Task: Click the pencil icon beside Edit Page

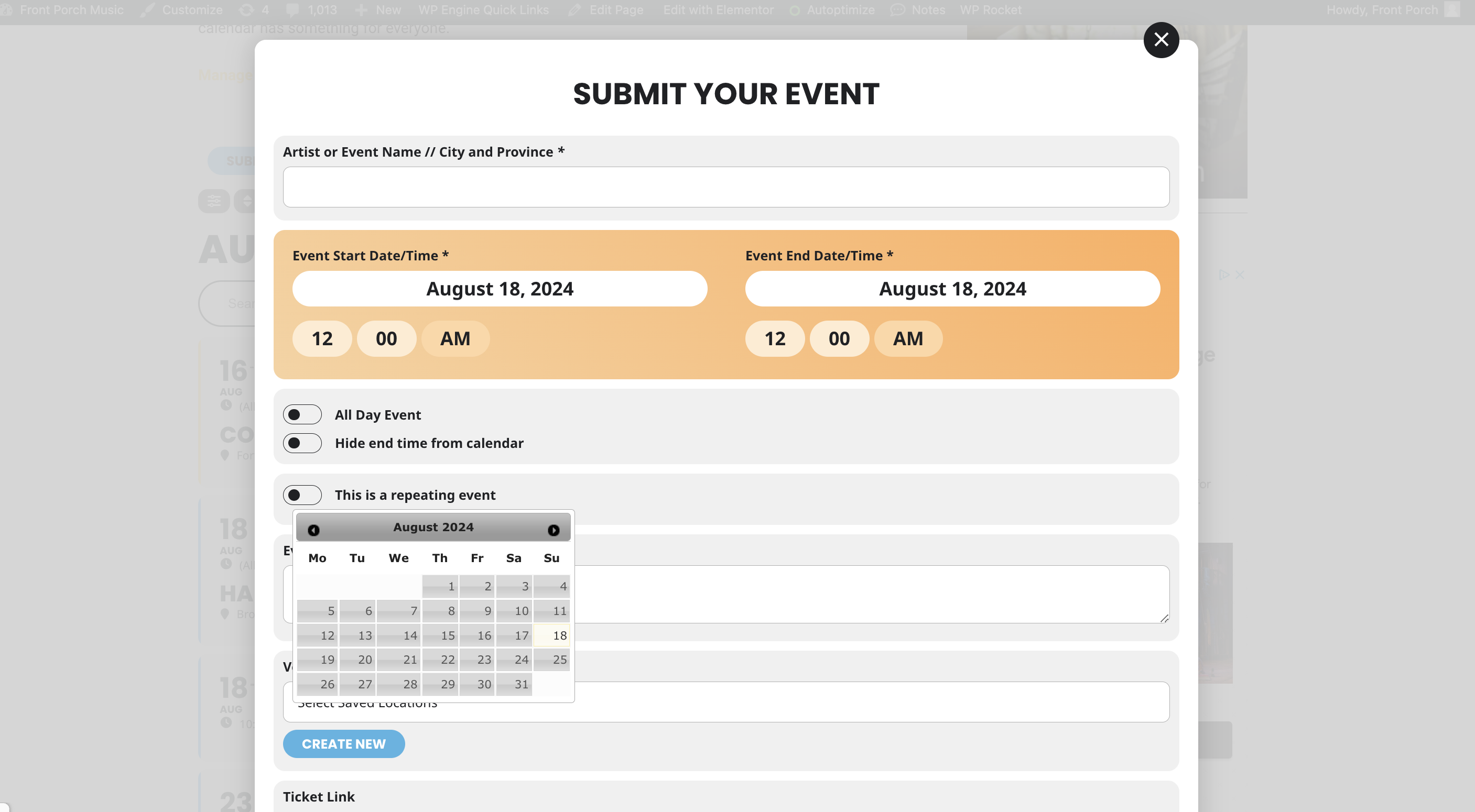Action: [x=574, y=10]
